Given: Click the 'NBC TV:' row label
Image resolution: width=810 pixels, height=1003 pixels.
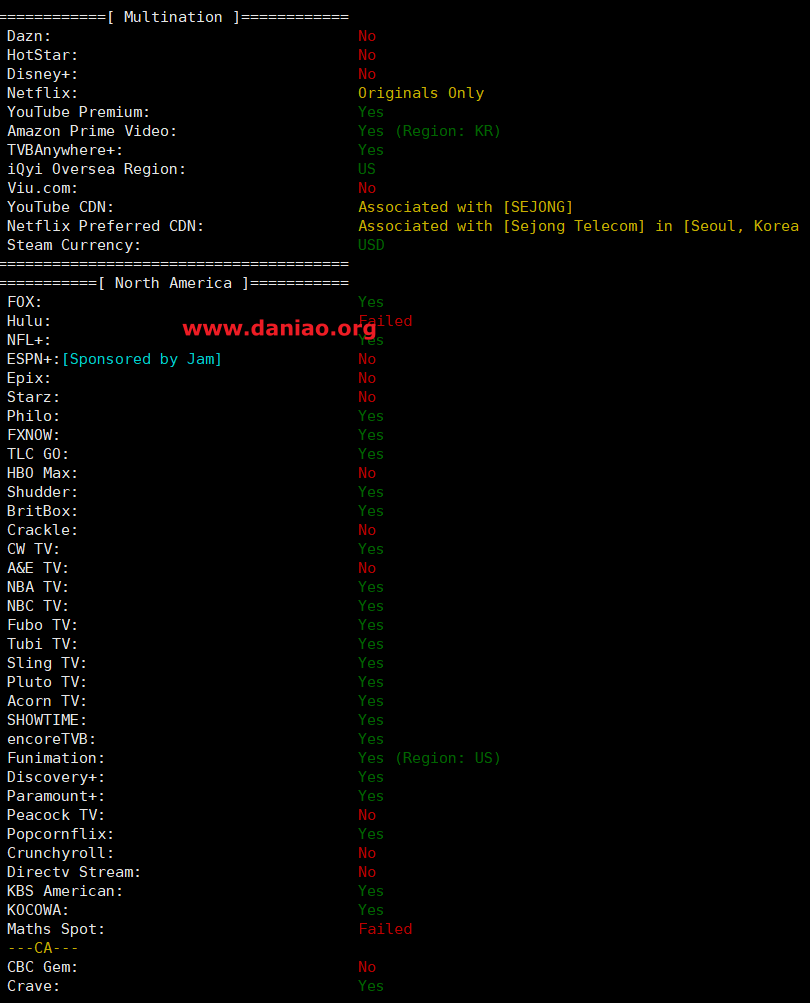Looking at the screenshot, I should pos(38,606).
